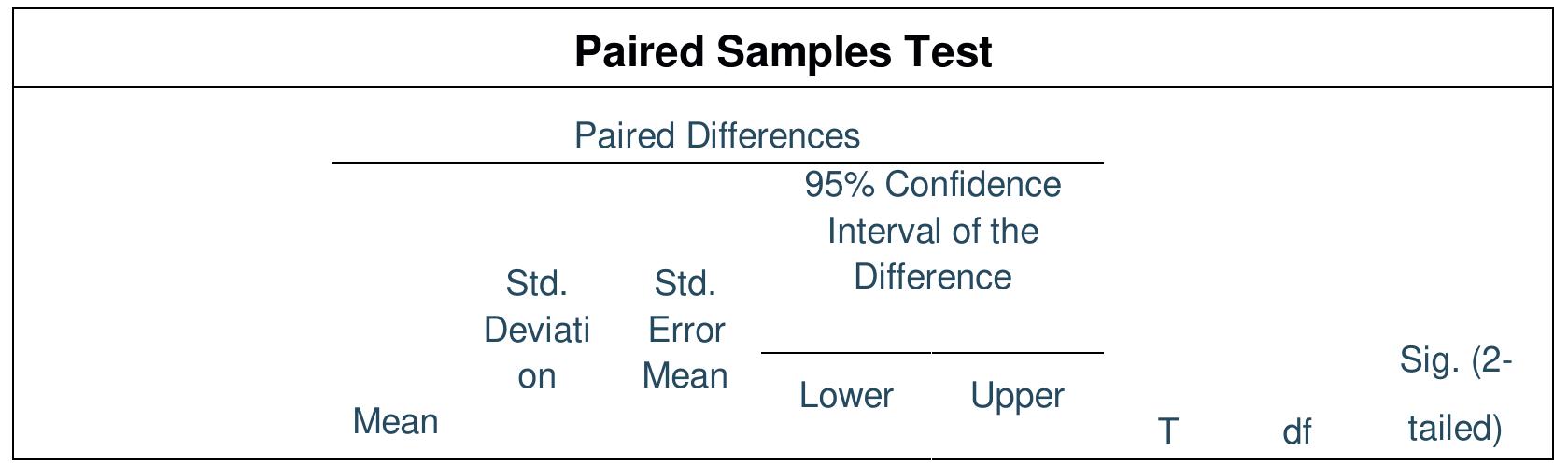Select the df column header

(1297, 431)
